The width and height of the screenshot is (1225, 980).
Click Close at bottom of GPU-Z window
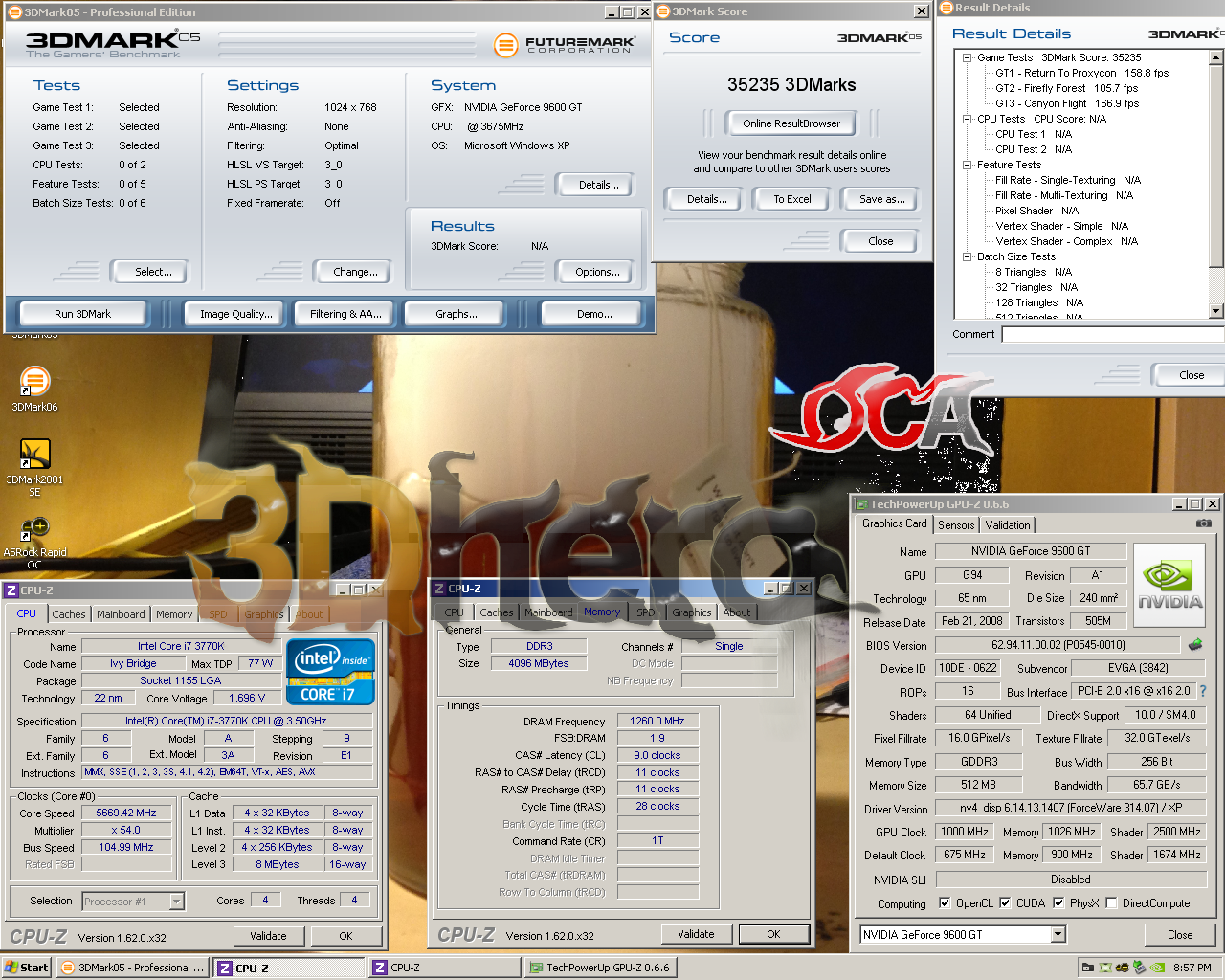(1180, 935)
